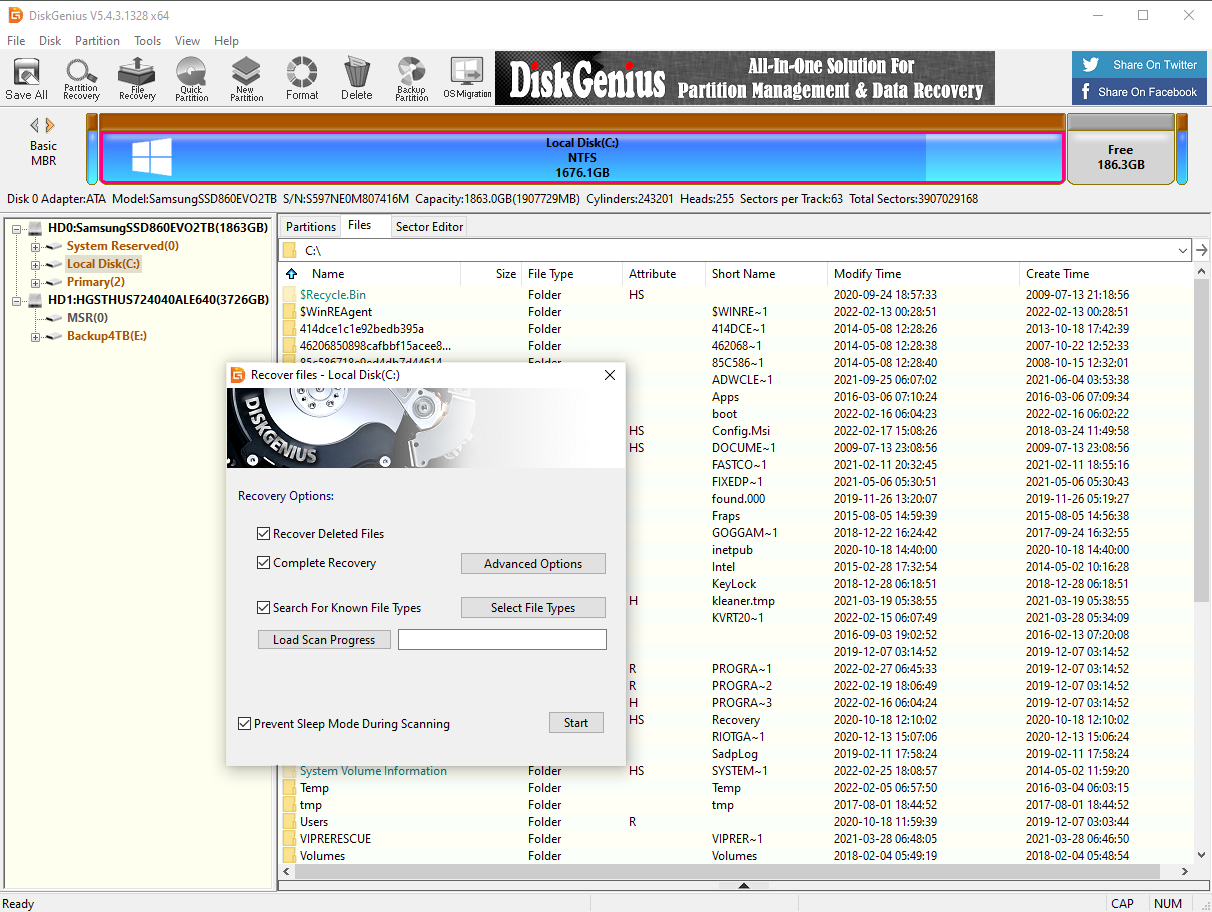Viewport: 1212px width, 912px height.
Task: Sort by the File Type column header
Action: click(570, 274)
